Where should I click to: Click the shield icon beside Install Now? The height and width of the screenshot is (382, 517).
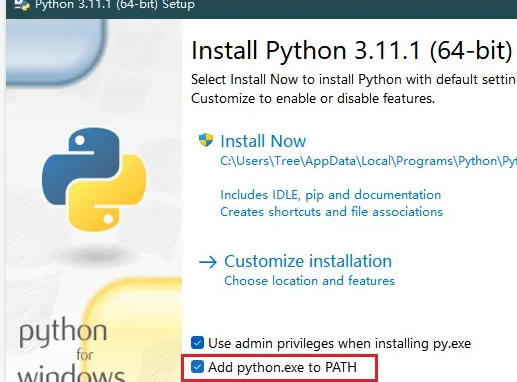pyautogui.click(x=206, y=140)
